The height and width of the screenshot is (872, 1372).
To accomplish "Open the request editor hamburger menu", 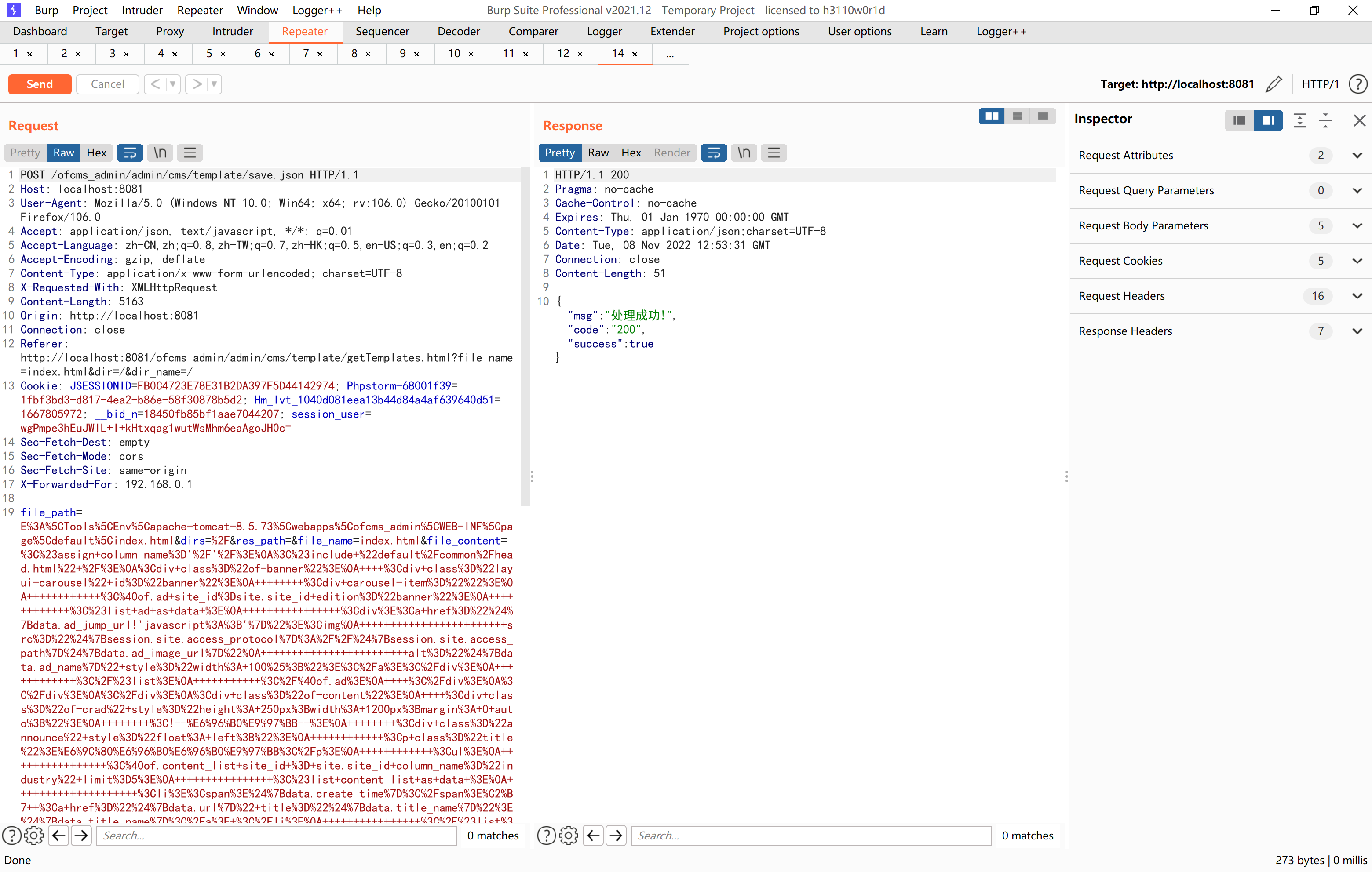I will pyautogui.click(x=190, y=153).
